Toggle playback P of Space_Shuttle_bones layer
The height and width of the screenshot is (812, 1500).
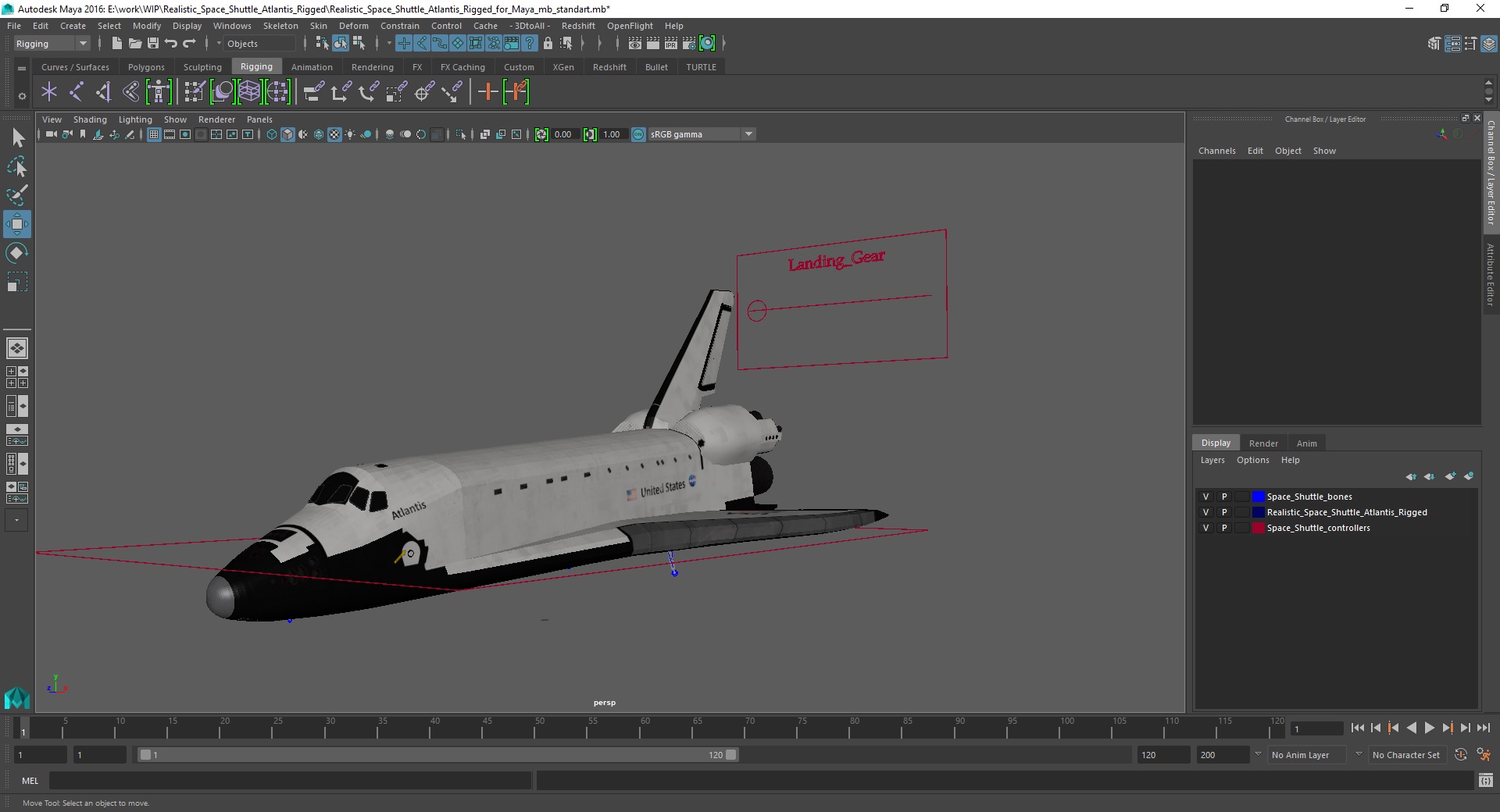pos(1224,497)
